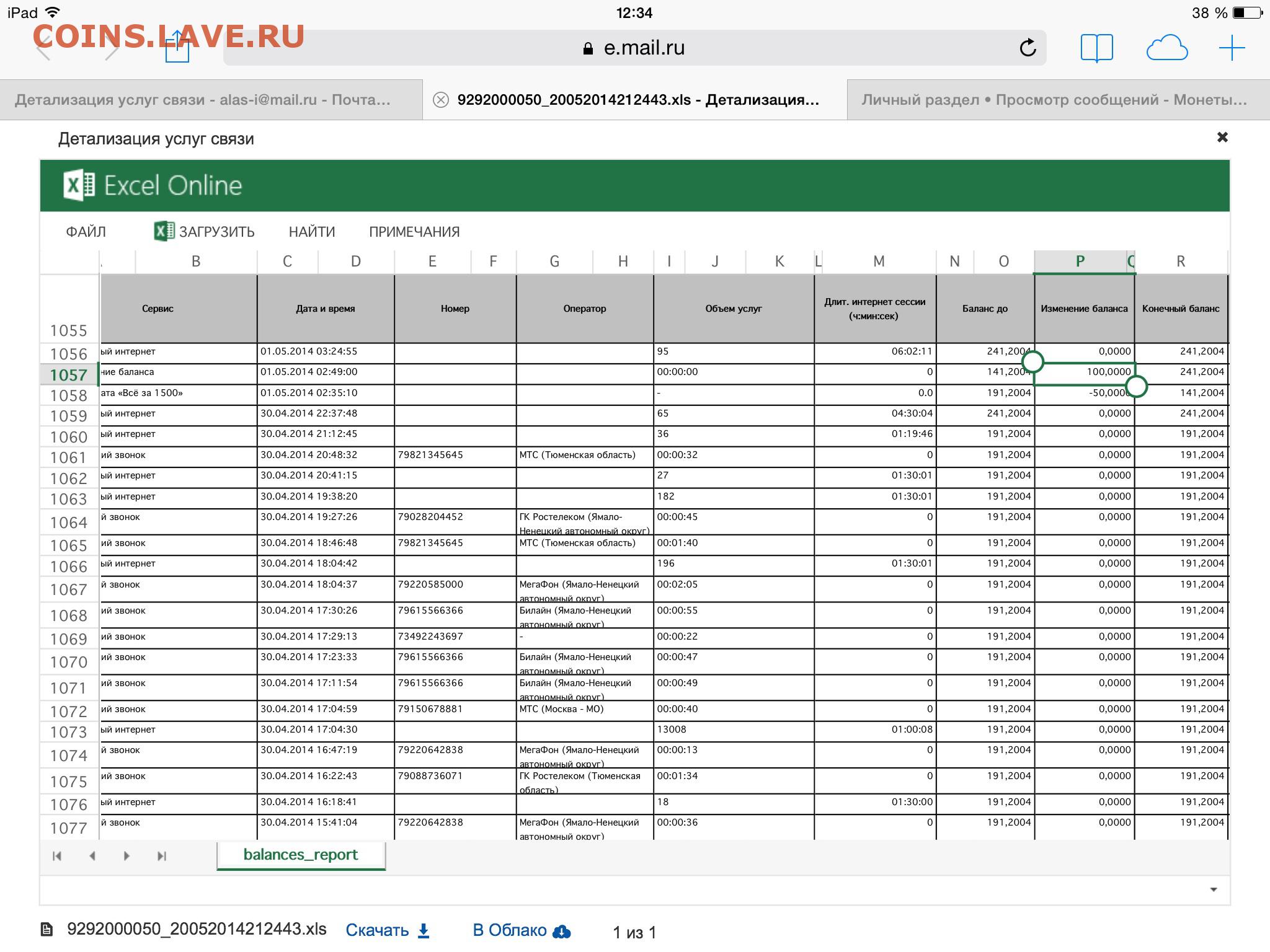Screen dimensions: 1270x952
Task: Select the «Всё за 1500» service cell
Action: click(179, 394)
